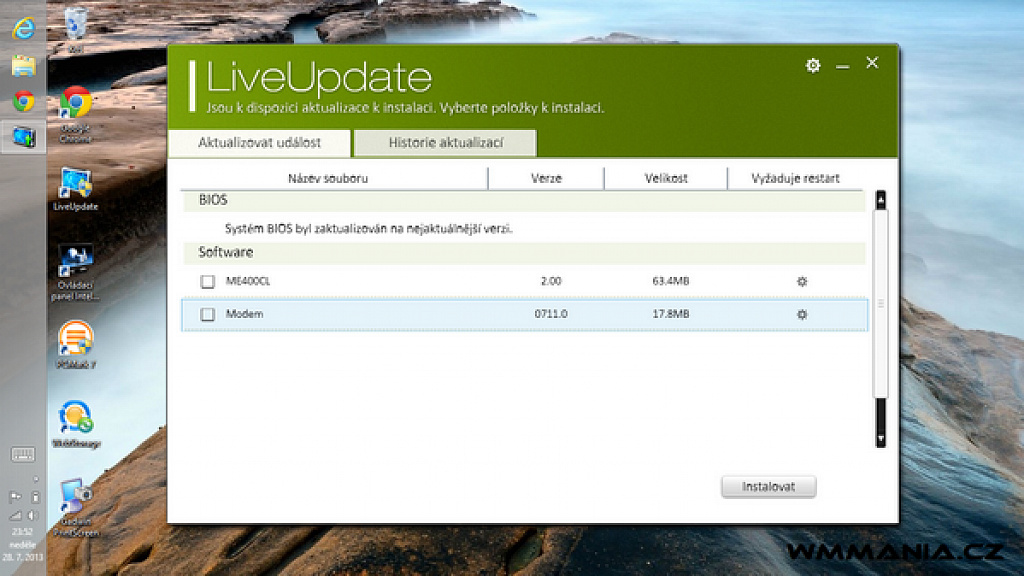Click the BIOS up-to-date message text
This screenshot has height=576, width=1024.
tap(368, 229)
